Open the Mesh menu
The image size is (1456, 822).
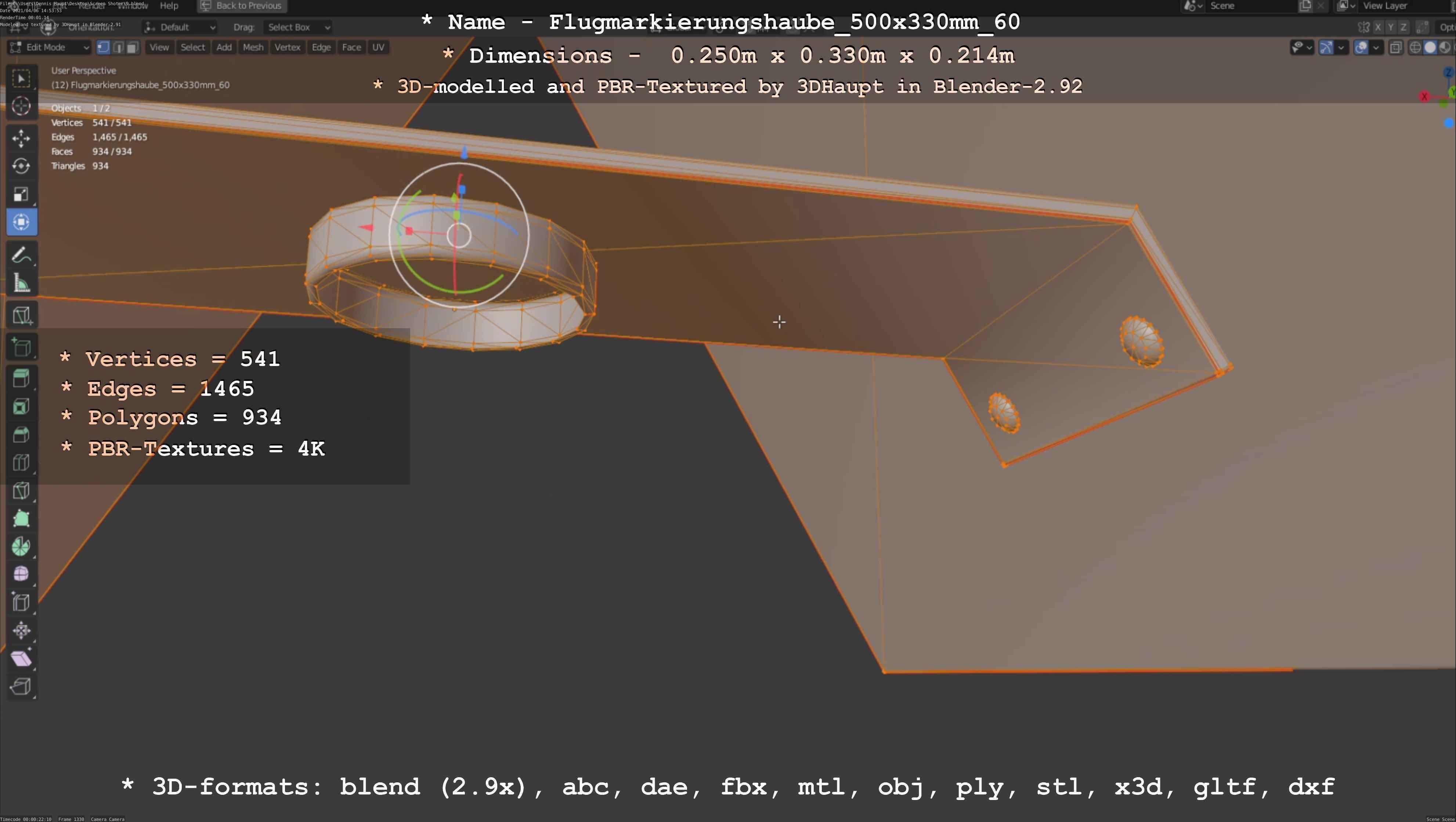(253, 47)
